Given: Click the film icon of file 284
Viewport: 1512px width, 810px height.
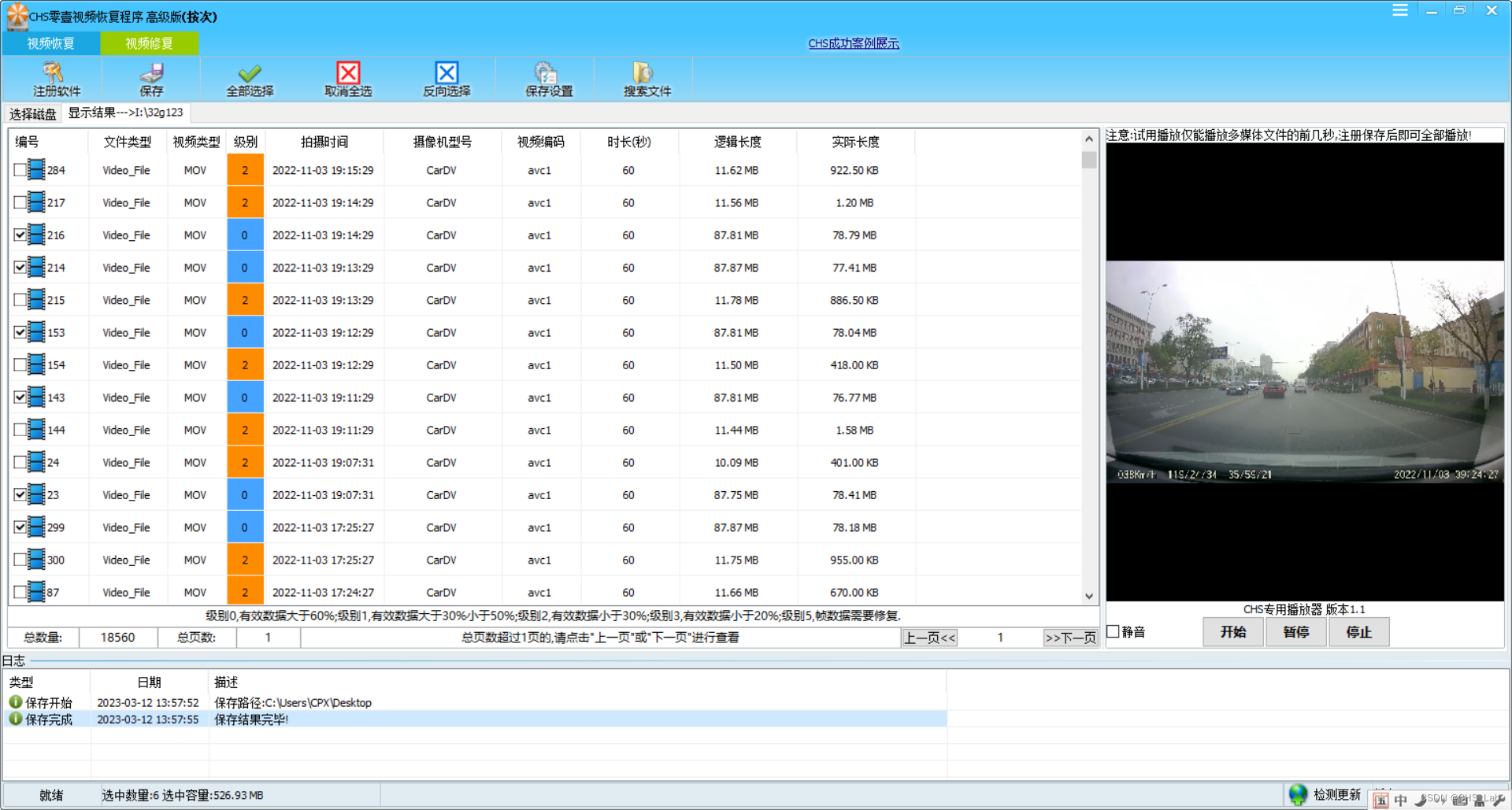Looking at the screenshot, I should click(36, 170).
